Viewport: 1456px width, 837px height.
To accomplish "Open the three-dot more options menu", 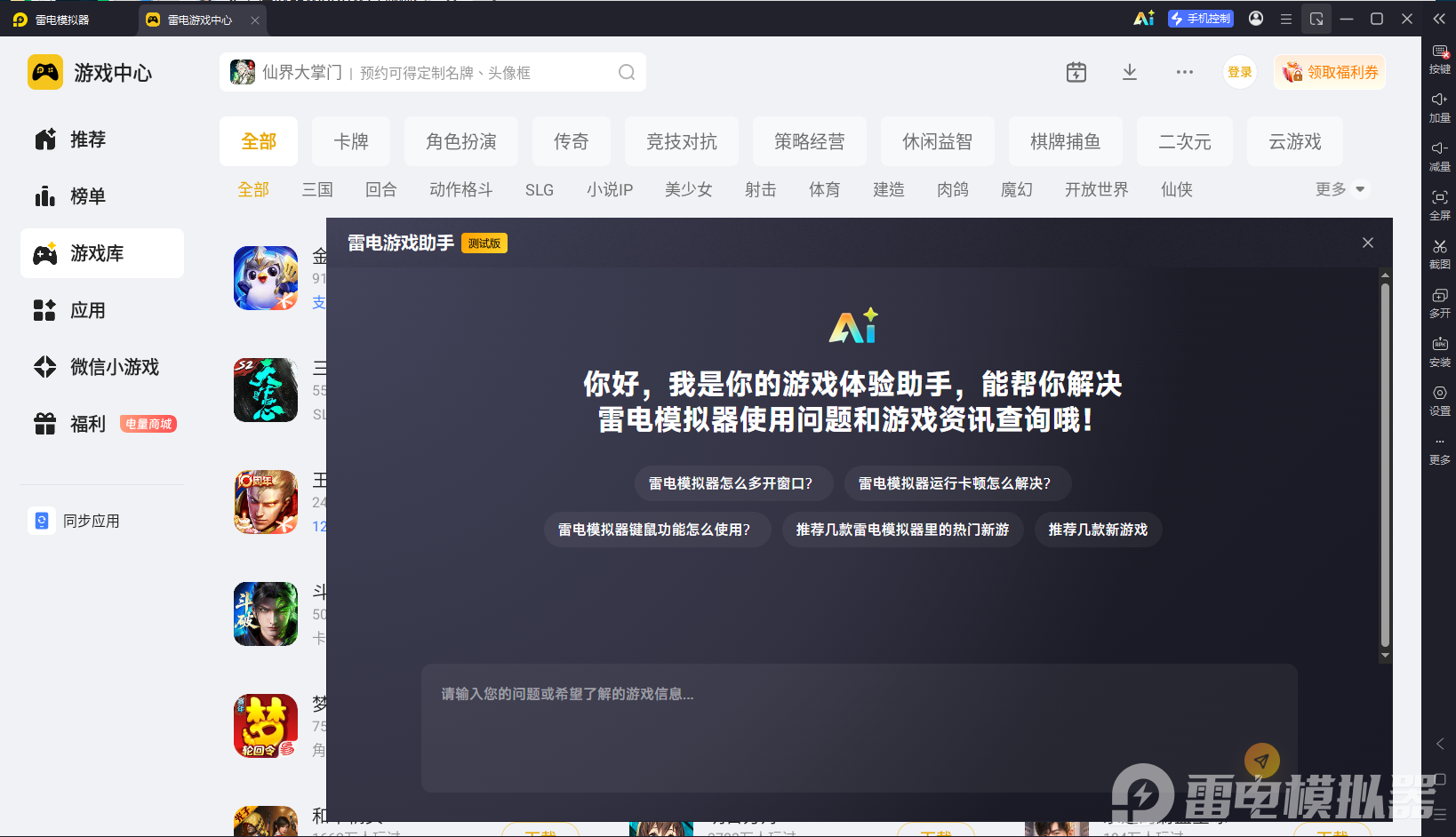I will 1185,72.
